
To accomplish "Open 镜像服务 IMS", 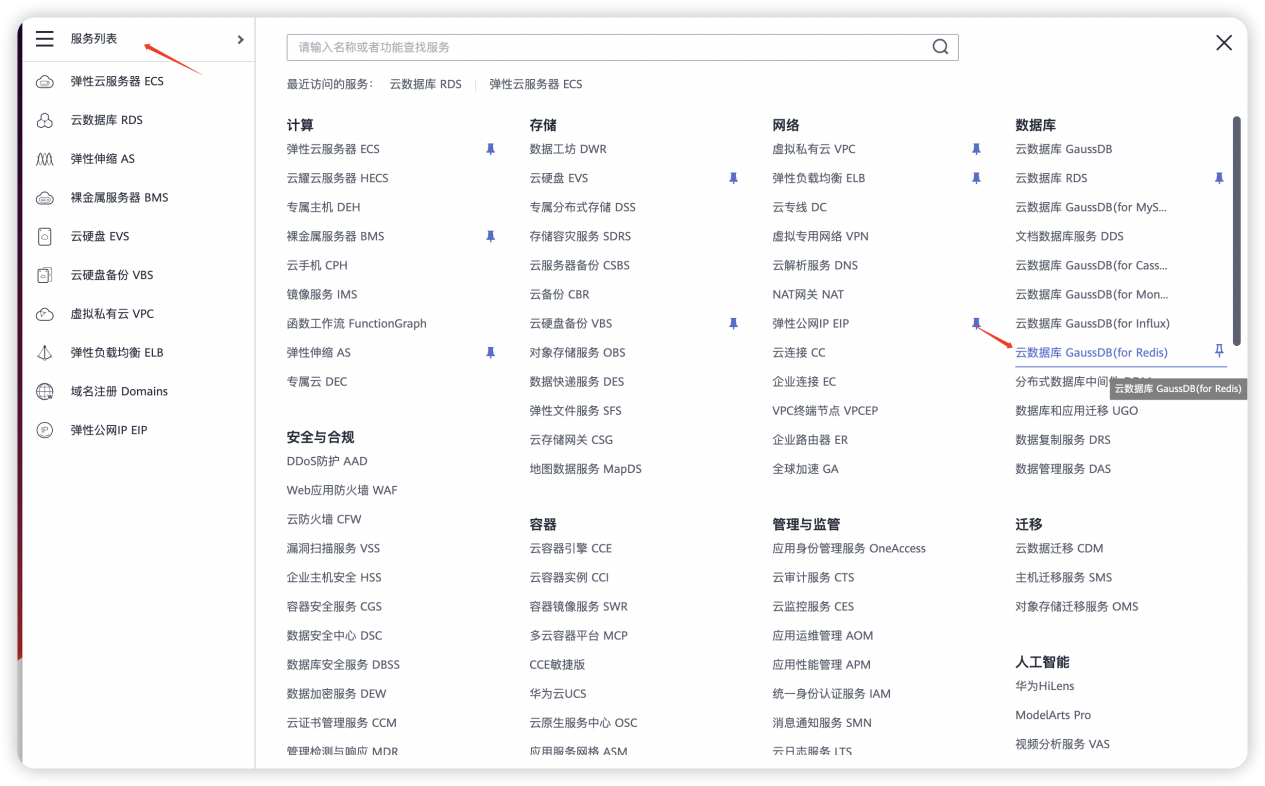I will click(321, 294).
